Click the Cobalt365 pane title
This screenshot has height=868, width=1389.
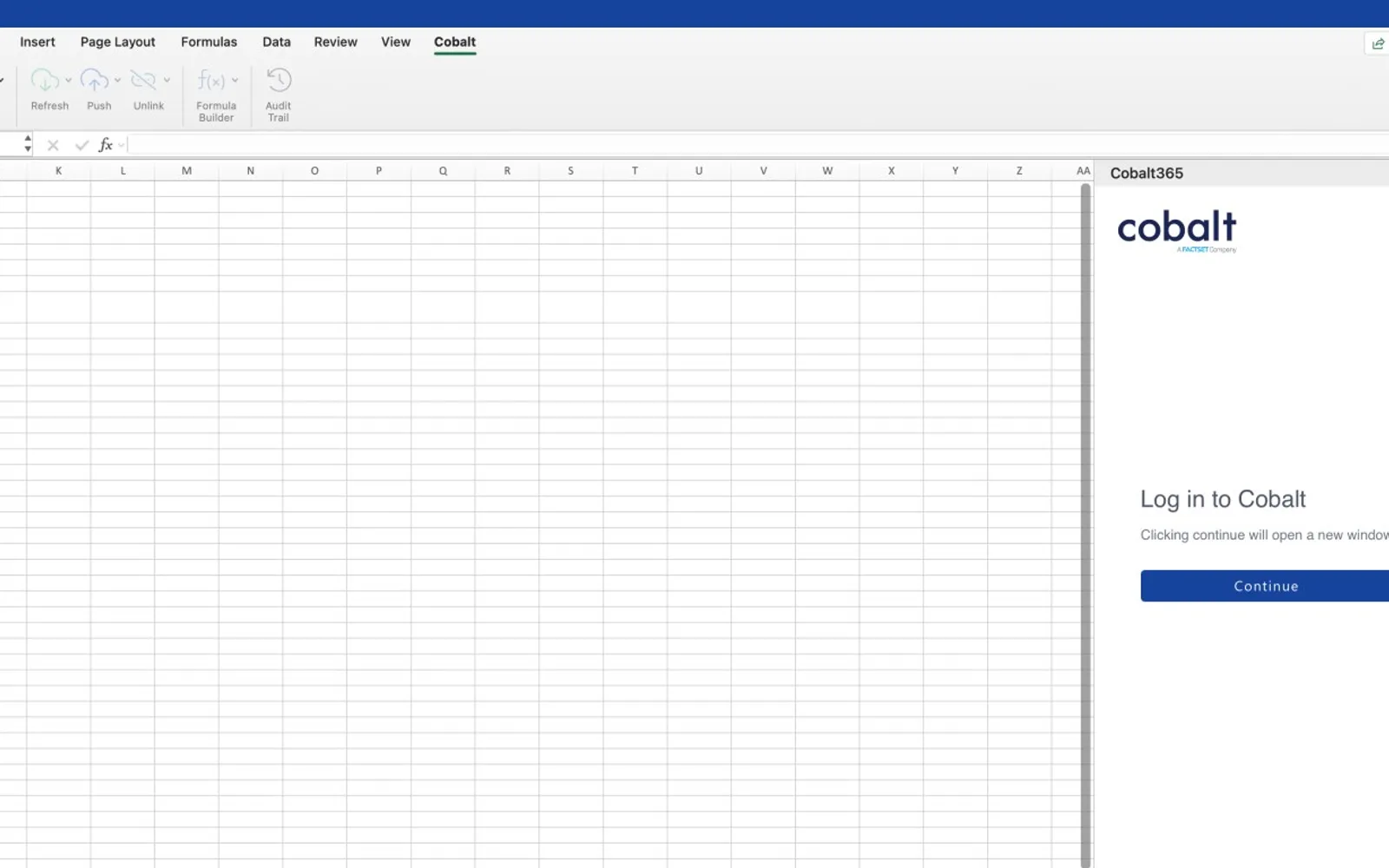click(x=1147, y=173)
